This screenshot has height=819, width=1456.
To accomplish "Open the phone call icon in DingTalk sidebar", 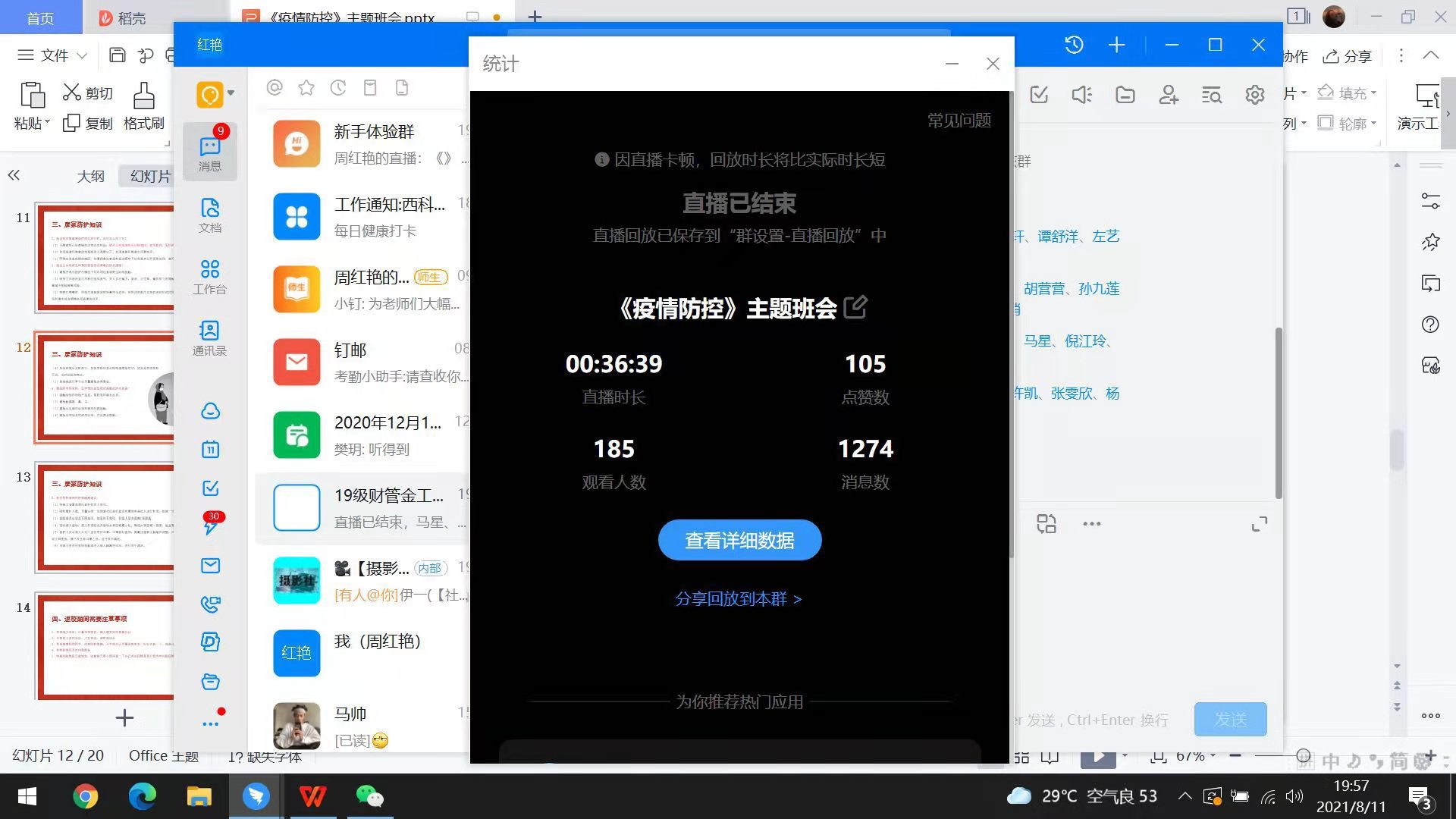I will tap(210, 604).
